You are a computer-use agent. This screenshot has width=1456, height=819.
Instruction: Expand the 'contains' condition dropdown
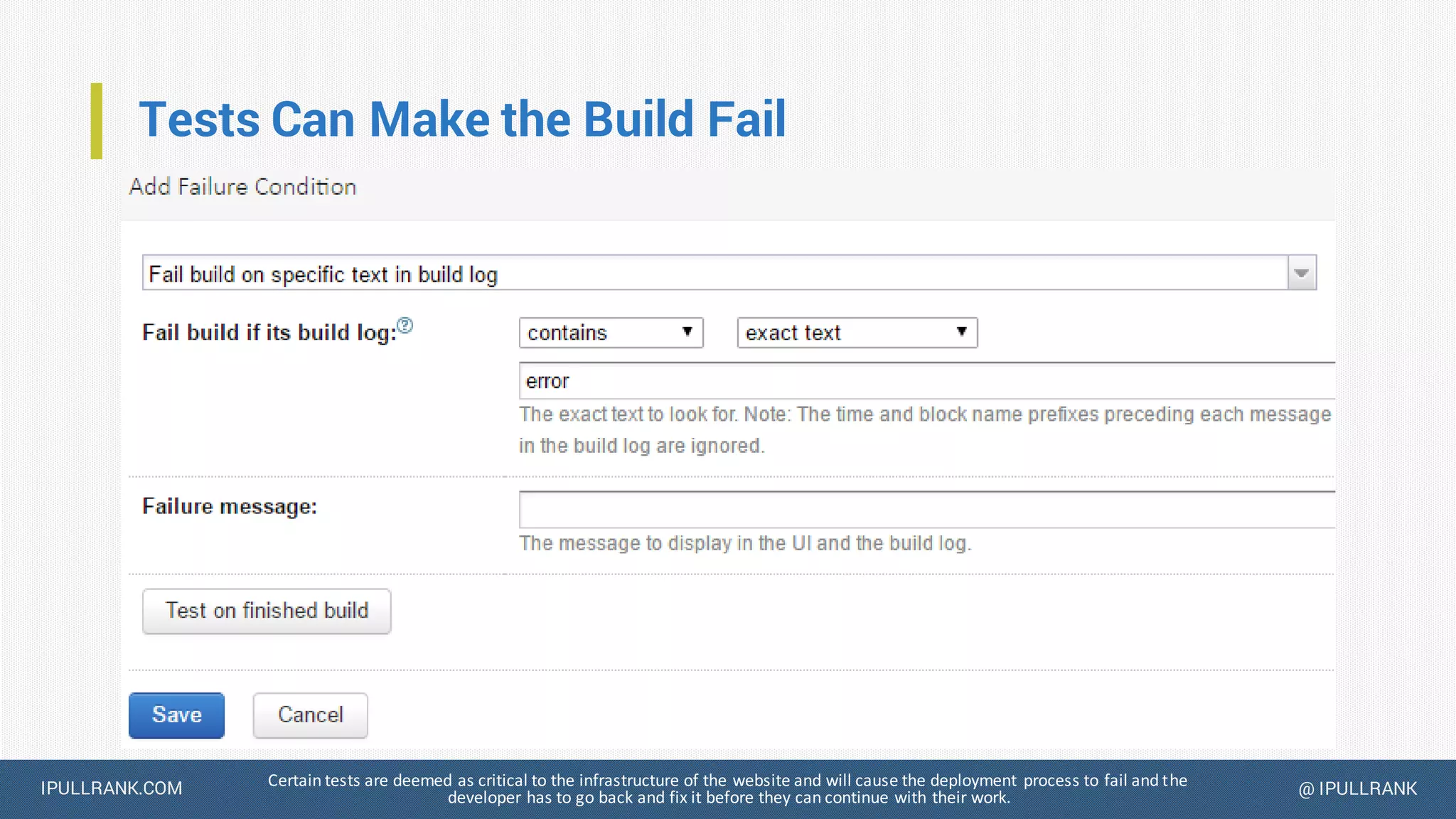click(611, 333)
